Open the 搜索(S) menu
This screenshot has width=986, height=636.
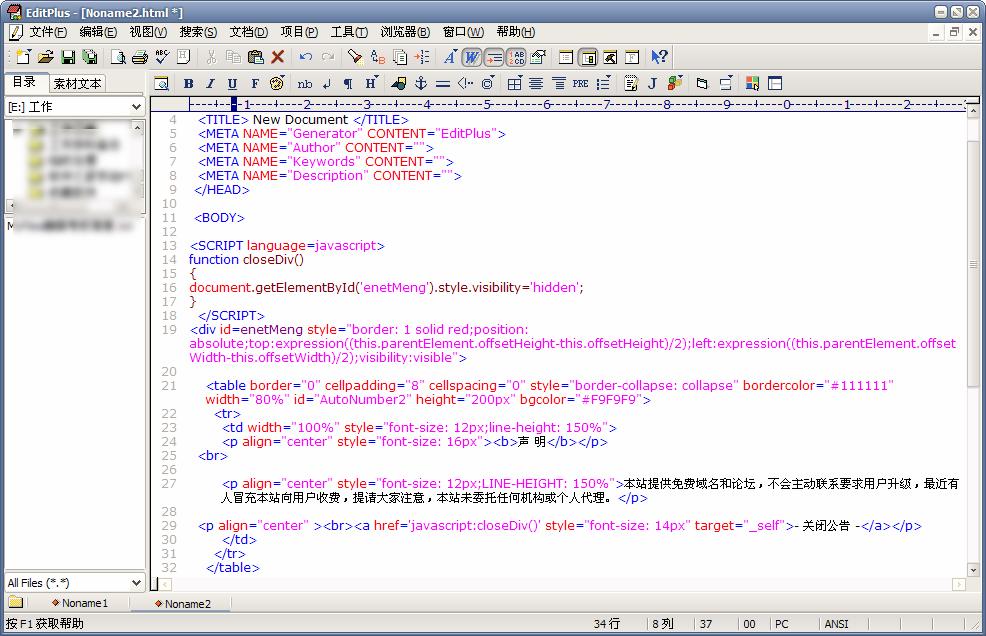200,32
